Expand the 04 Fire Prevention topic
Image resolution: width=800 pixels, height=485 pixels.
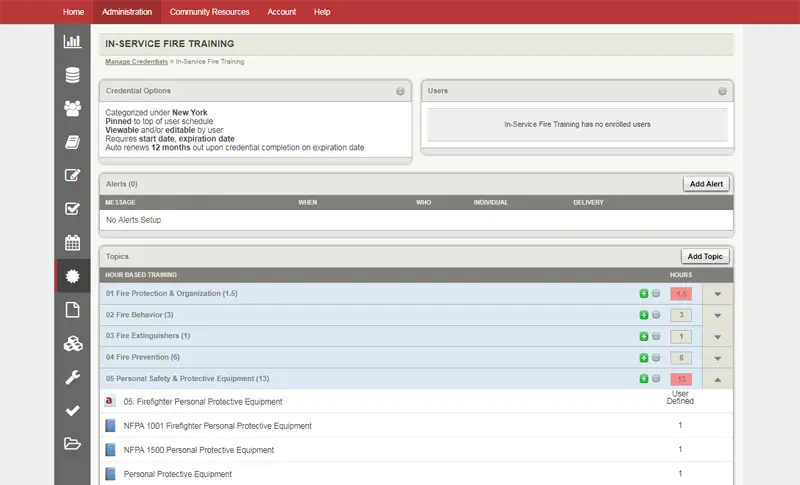(x=717, y=358)
